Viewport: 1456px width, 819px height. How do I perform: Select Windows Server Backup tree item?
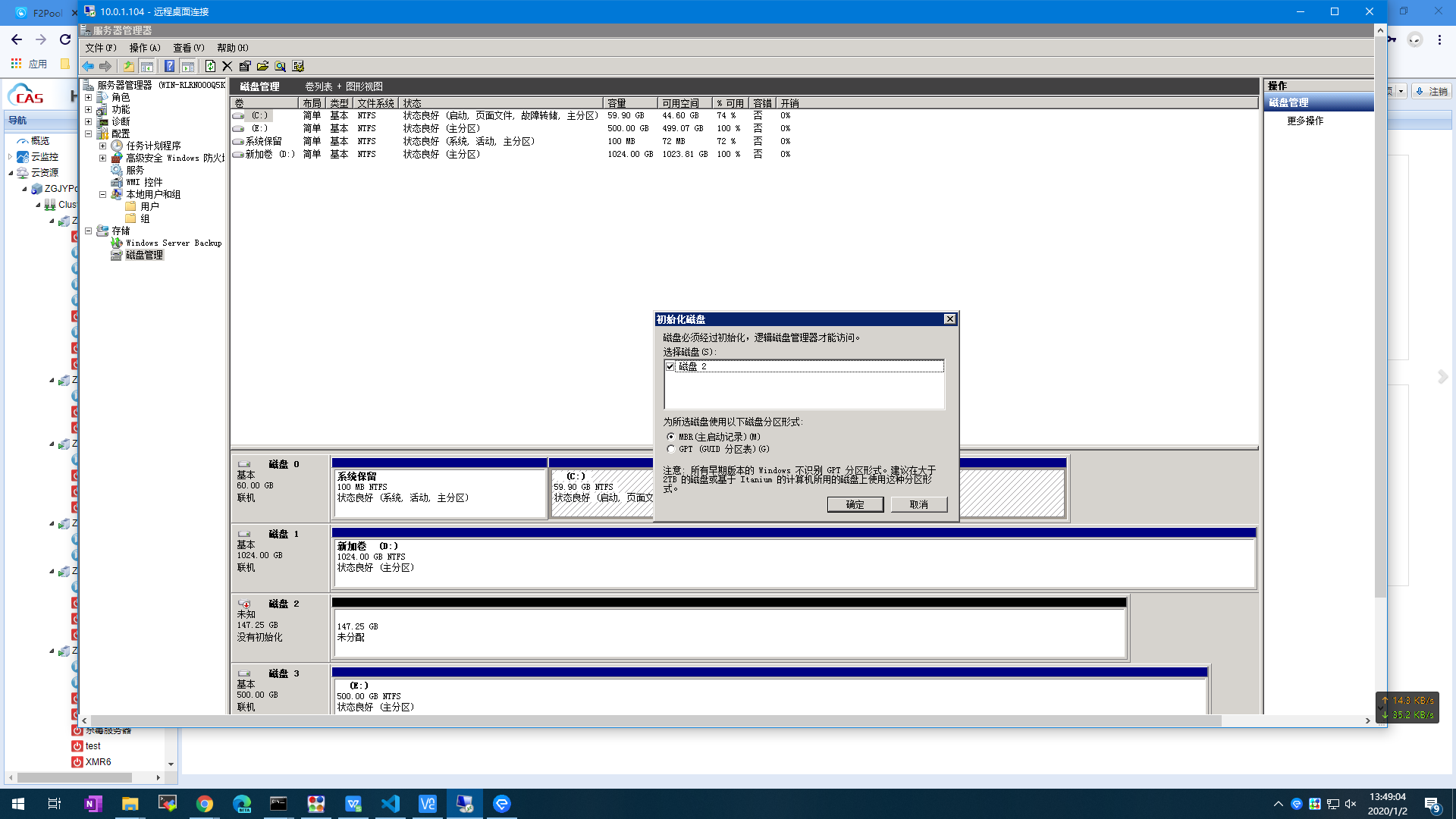coord(174,243)
